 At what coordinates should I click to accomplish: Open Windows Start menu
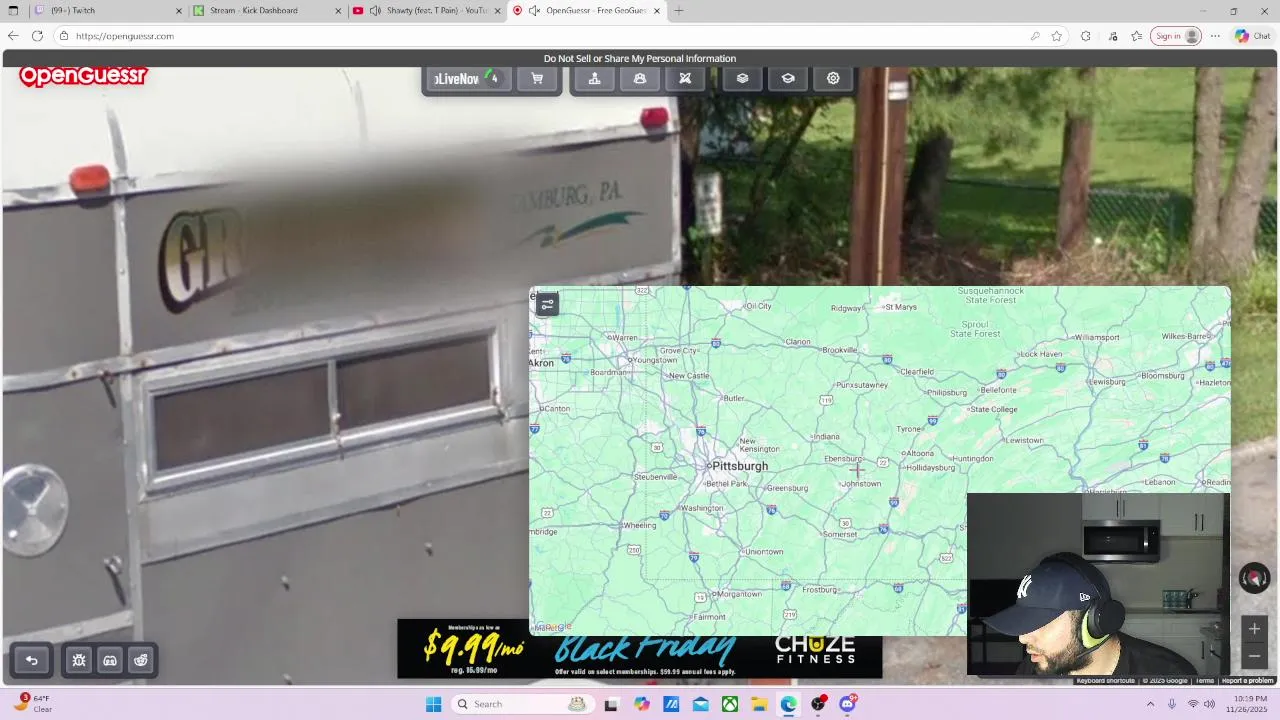(x=433, y=704)
